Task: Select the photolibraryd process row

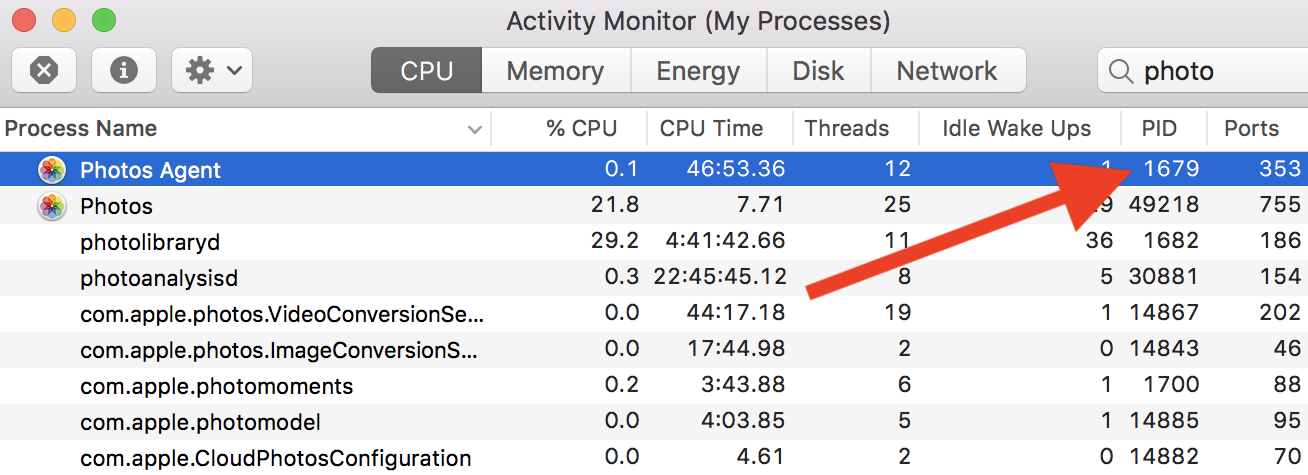Action: 150,243
